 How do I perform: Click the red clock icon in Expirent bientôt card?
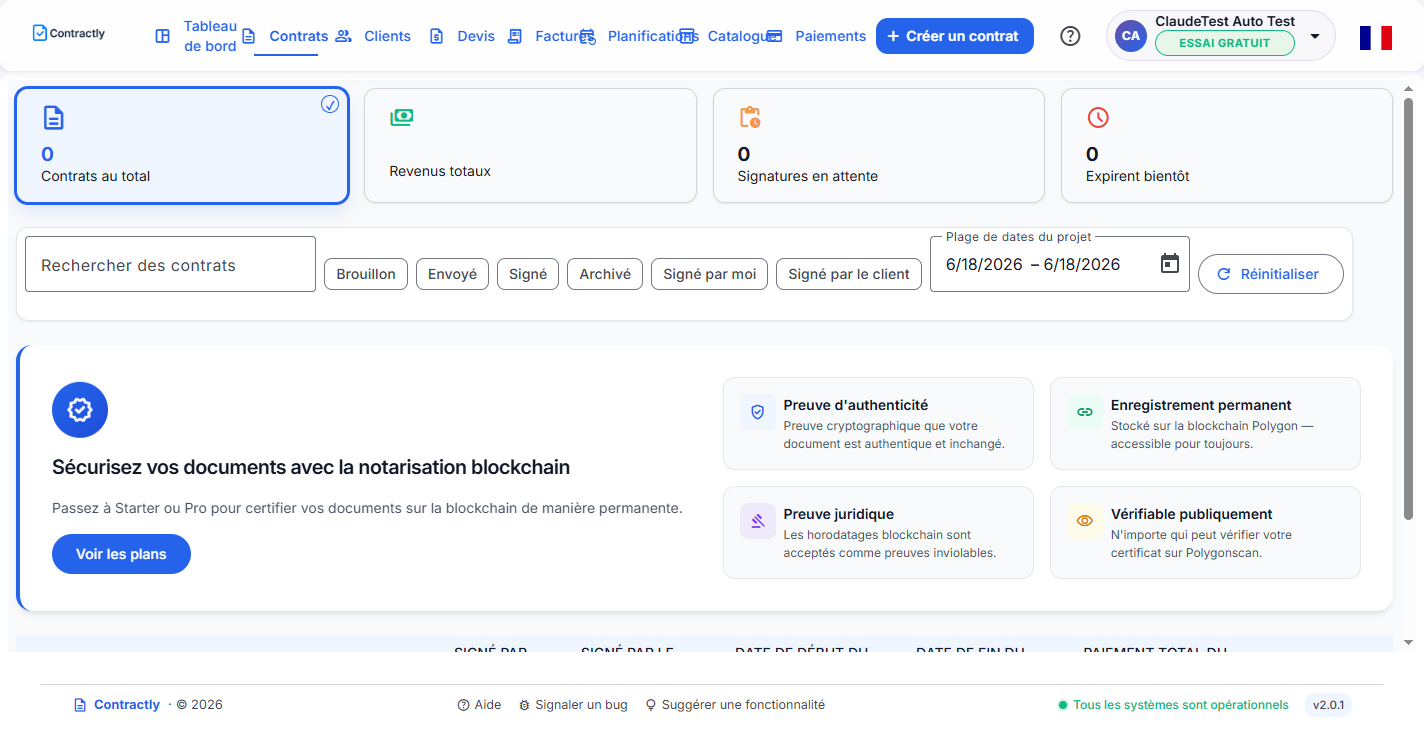pos(1098,117)
